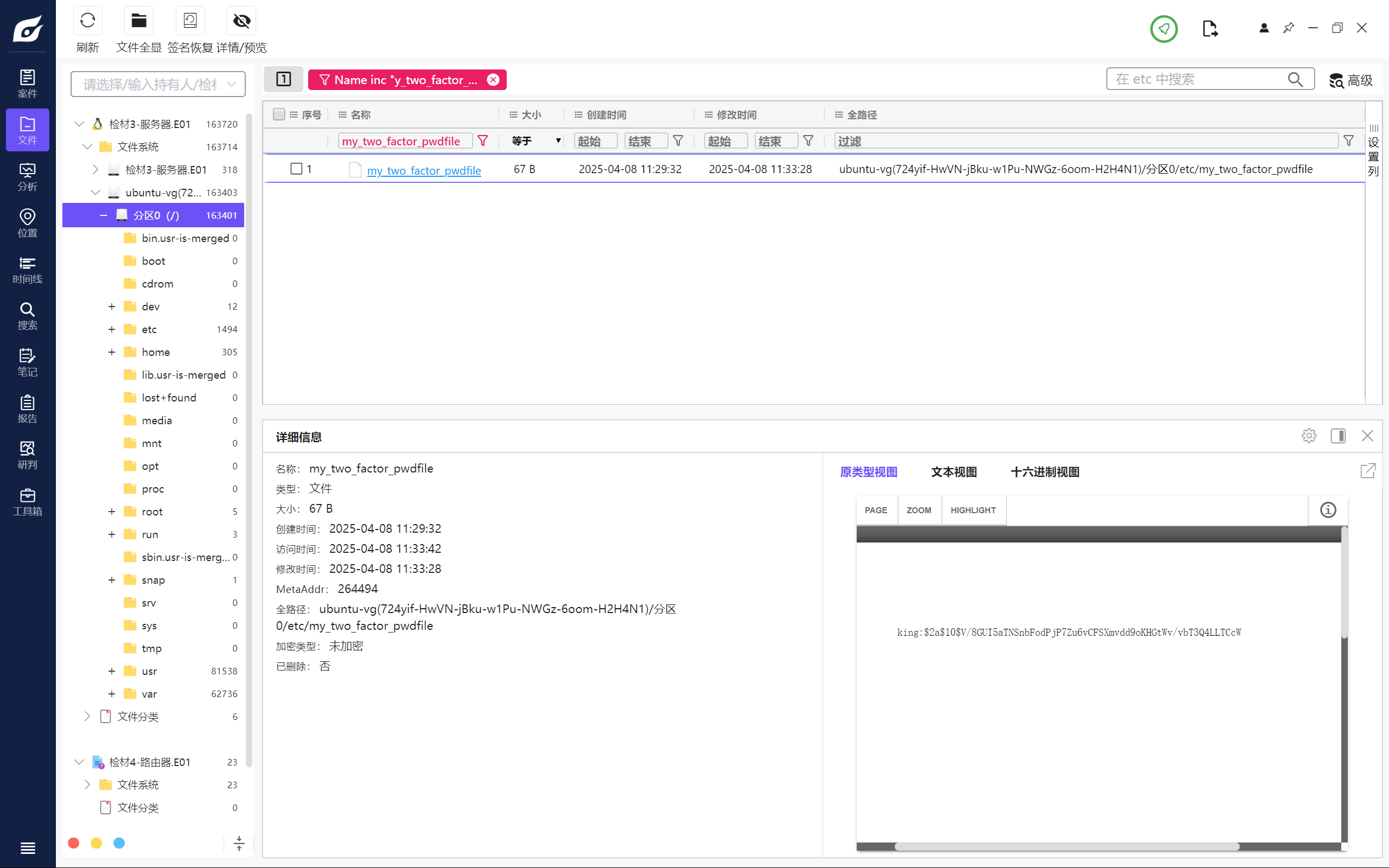Viewport: 1389px width, 868px height.
Task: Click the export file icon in title bar
Action: click(x=1209, y=28)
